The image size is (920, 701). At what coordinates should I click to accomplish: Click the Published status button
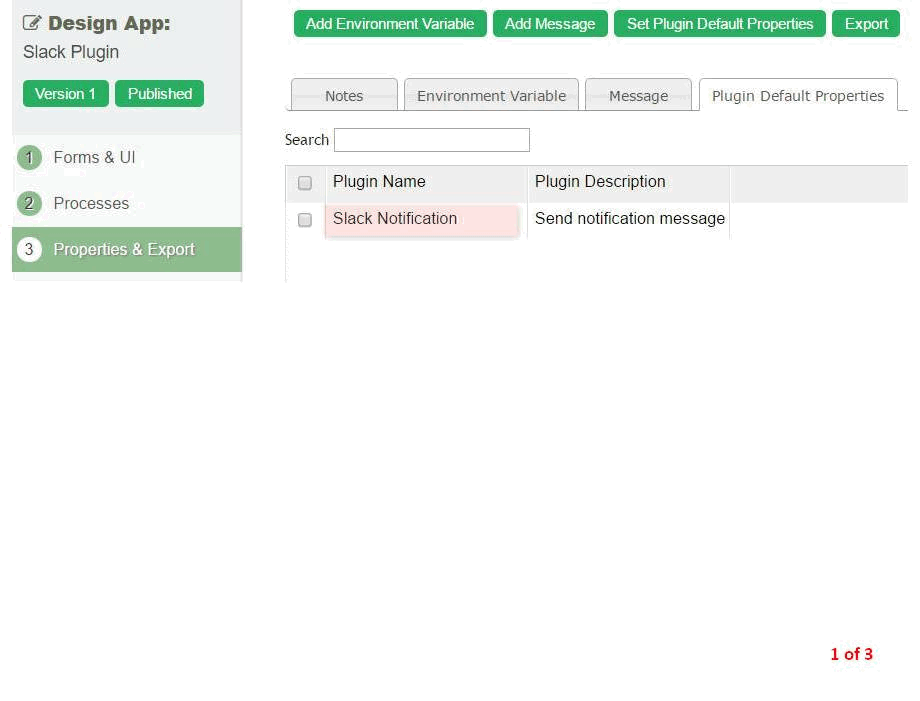[x=160, y=94]
